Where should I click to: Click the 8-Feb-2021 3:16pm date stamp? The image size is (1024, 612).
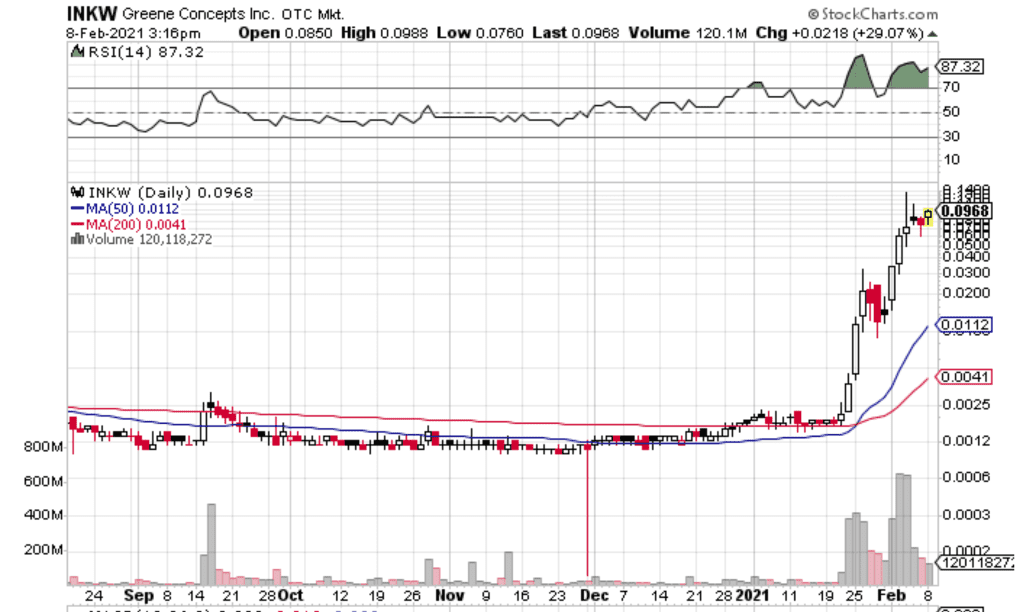point(133,33)
